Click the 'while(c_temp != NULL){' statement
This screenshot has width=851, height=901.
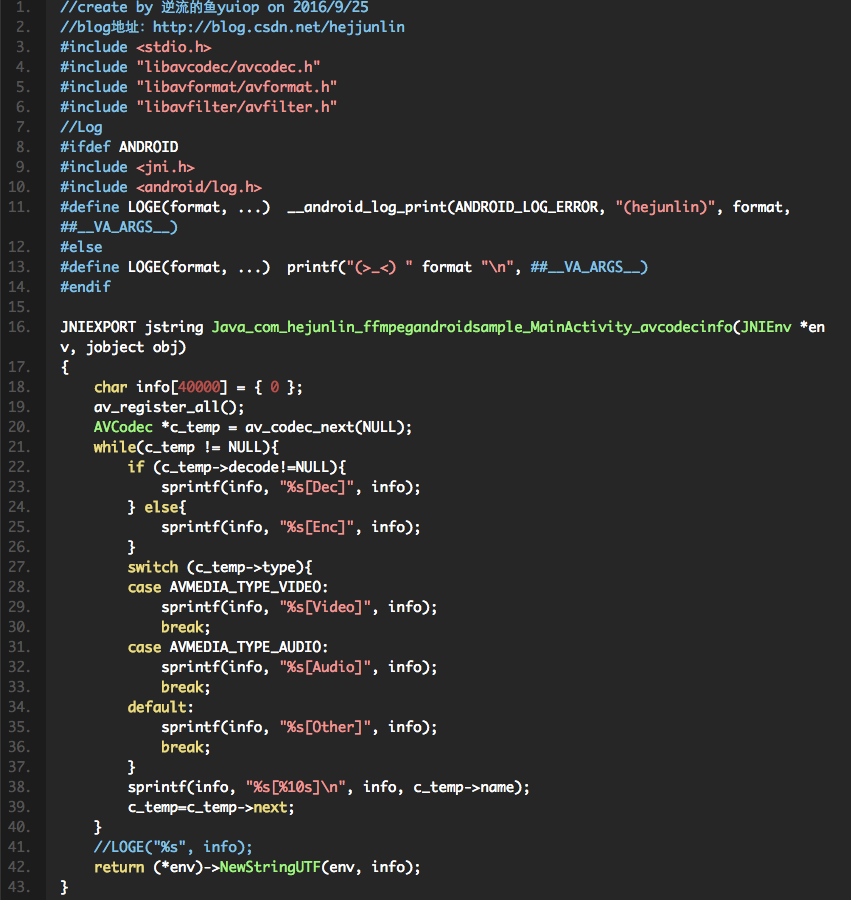coord(186,447)
